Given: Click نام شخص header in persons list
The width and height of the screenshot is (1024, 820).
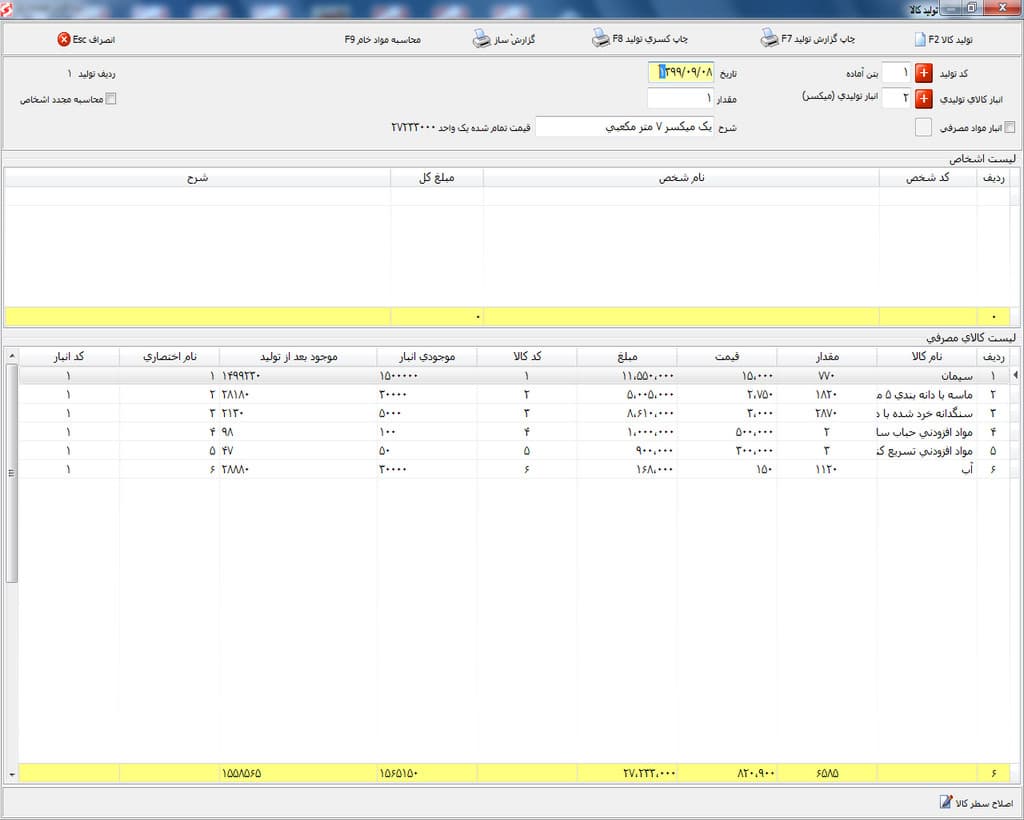Looking at the screenshot, I should [681, 178].
